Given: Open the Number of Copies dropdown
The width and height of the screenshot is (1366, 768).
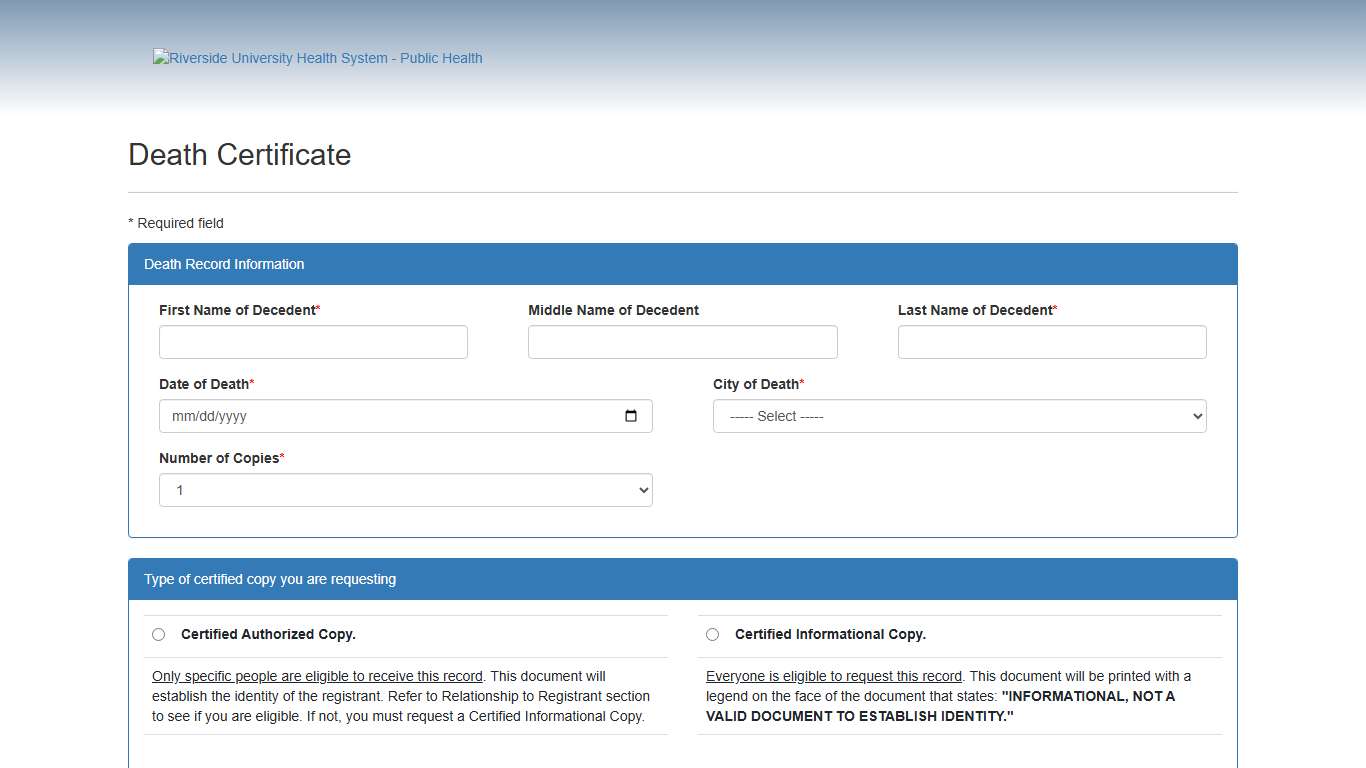Looking at the screenshot, I should click(405, 490).
